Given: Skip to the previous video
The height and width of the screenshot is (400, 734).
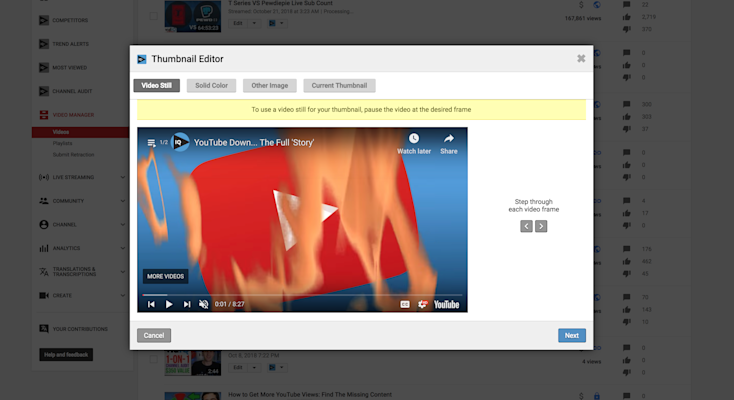Looking at the screenshot, I should pyautogui.click(x=151, y=304).
